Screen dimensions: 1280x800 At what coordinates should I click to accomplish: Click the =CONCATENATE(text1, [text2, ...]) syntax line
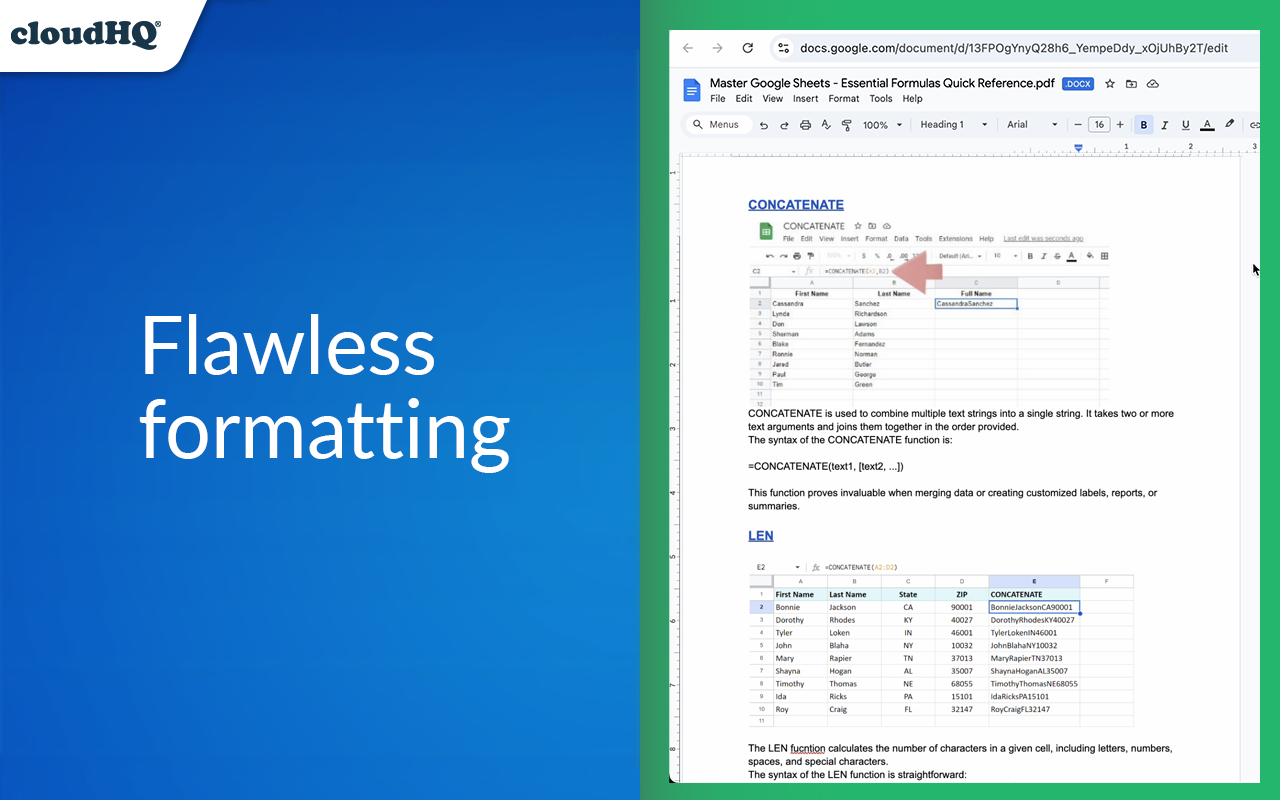tap(826, 466)
